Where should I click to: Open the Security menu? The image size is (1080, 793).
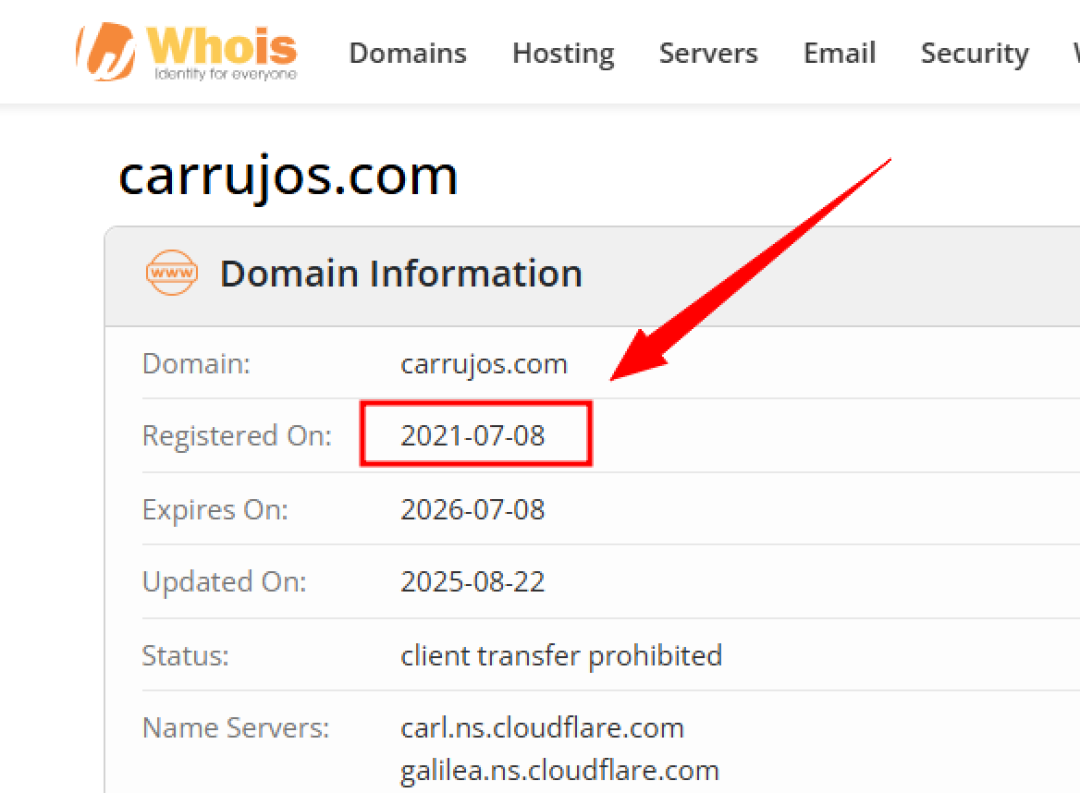pos(975,54)
